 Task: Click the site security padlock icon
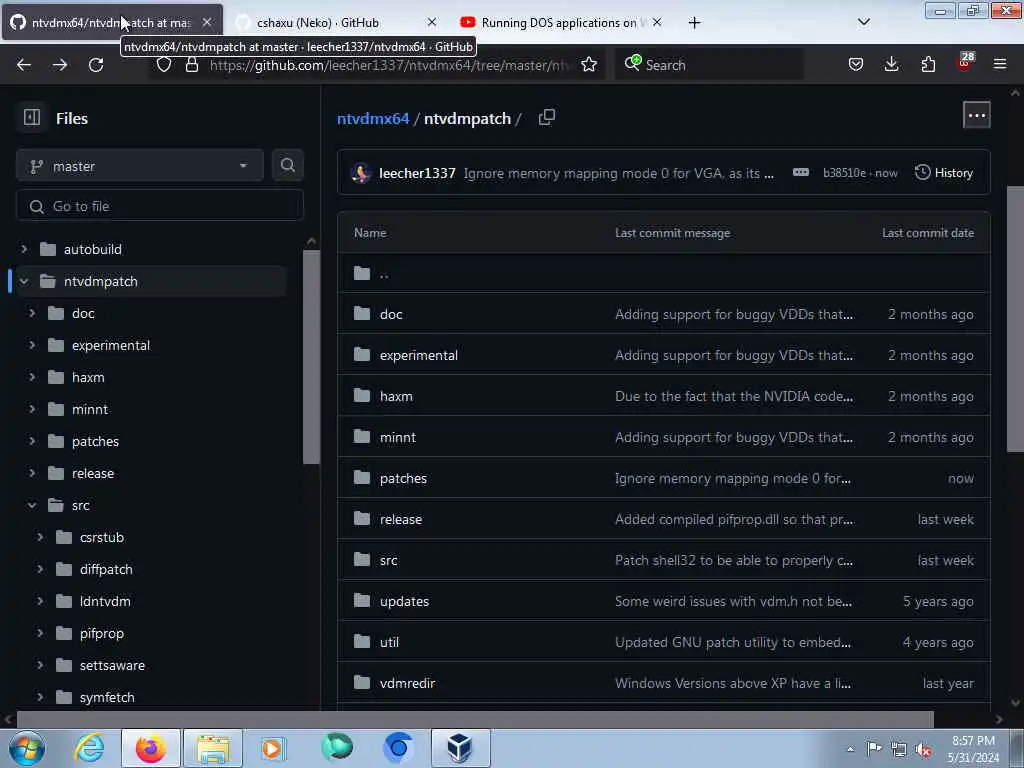pos(191,65)
